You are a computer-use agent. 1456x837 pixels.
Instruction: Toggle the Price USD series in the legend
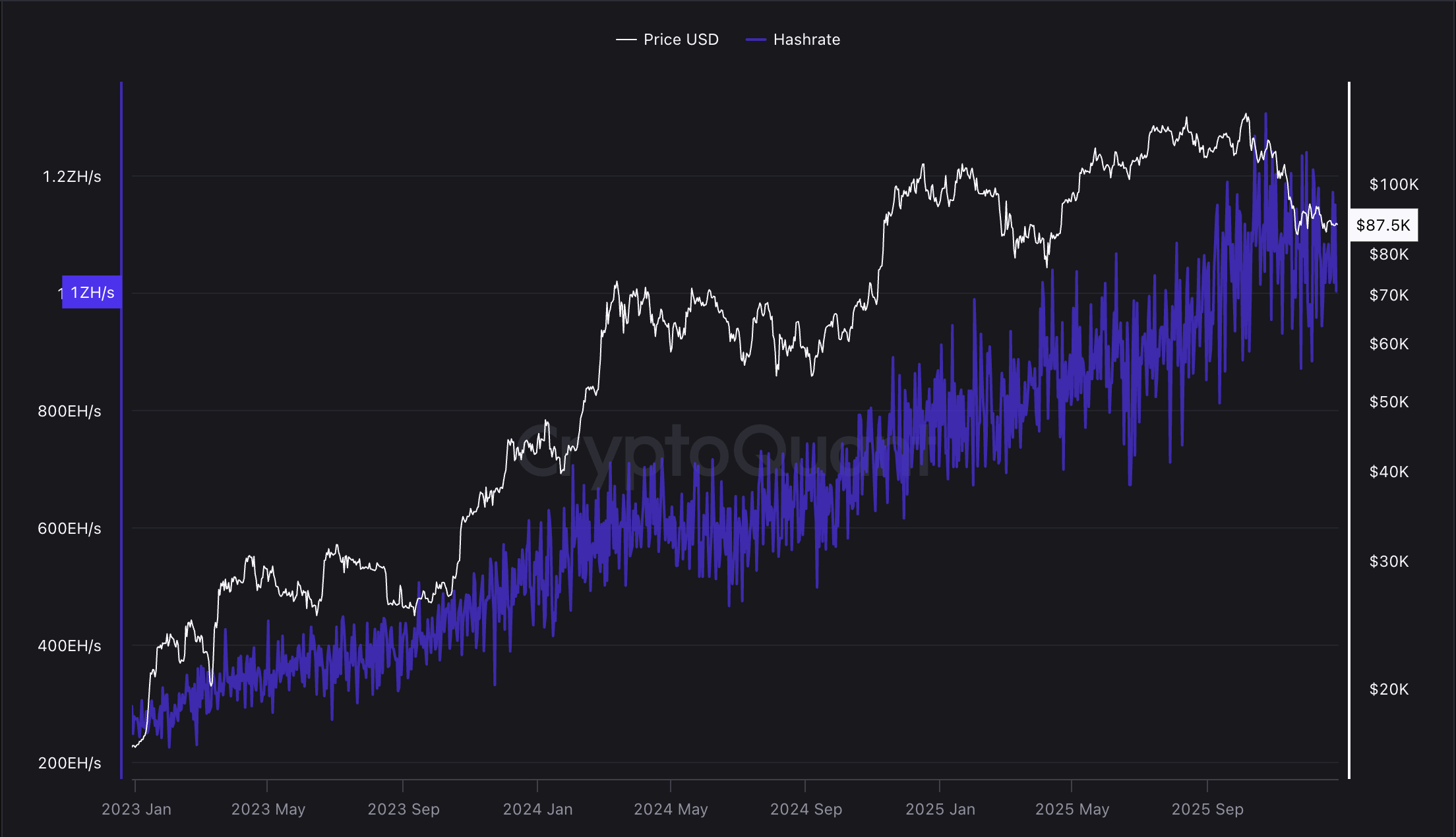click(x=666, y=39)
